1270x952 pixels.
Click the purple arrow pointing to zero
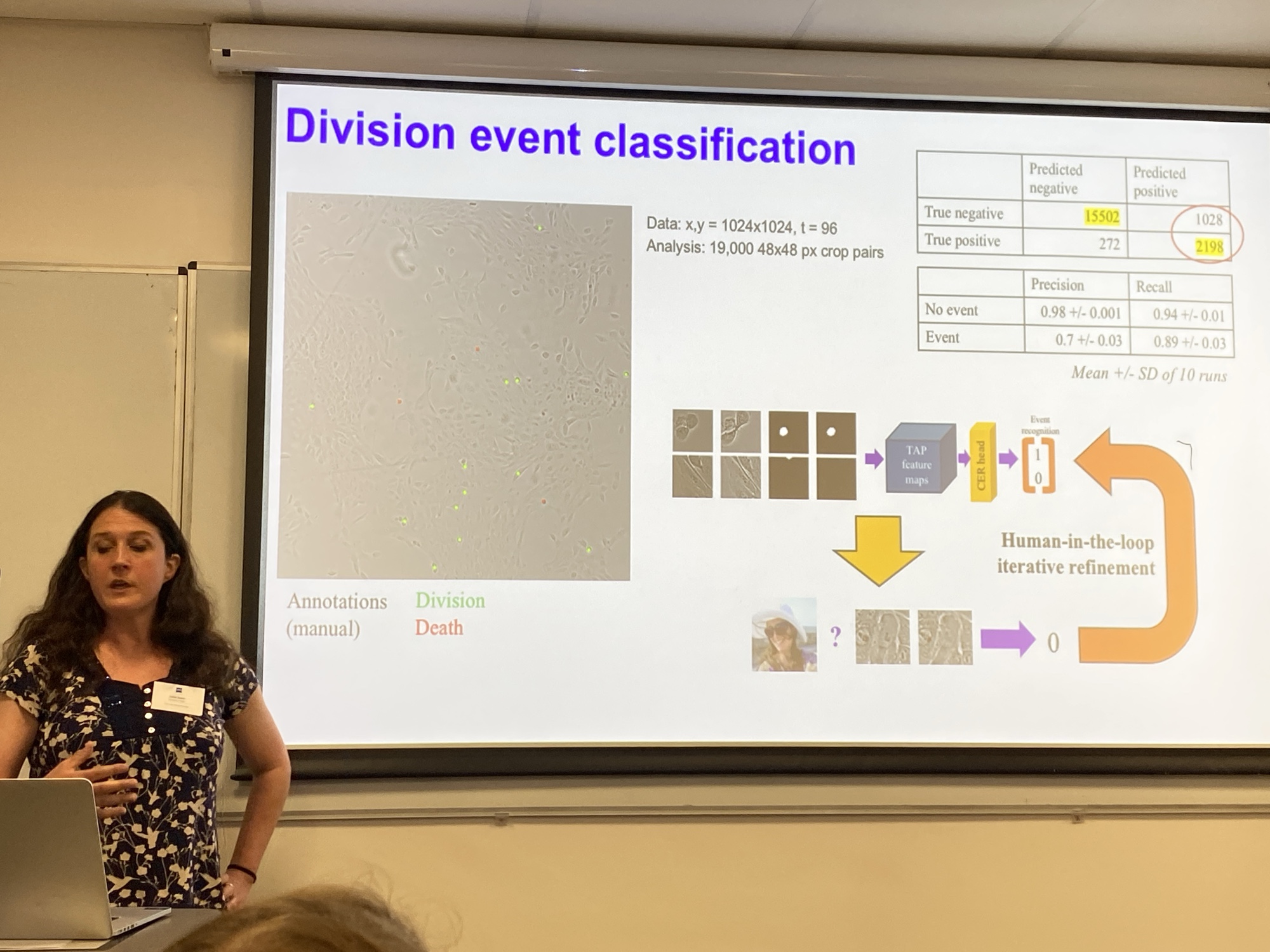pyautogui.click(x=1007, y=638)
